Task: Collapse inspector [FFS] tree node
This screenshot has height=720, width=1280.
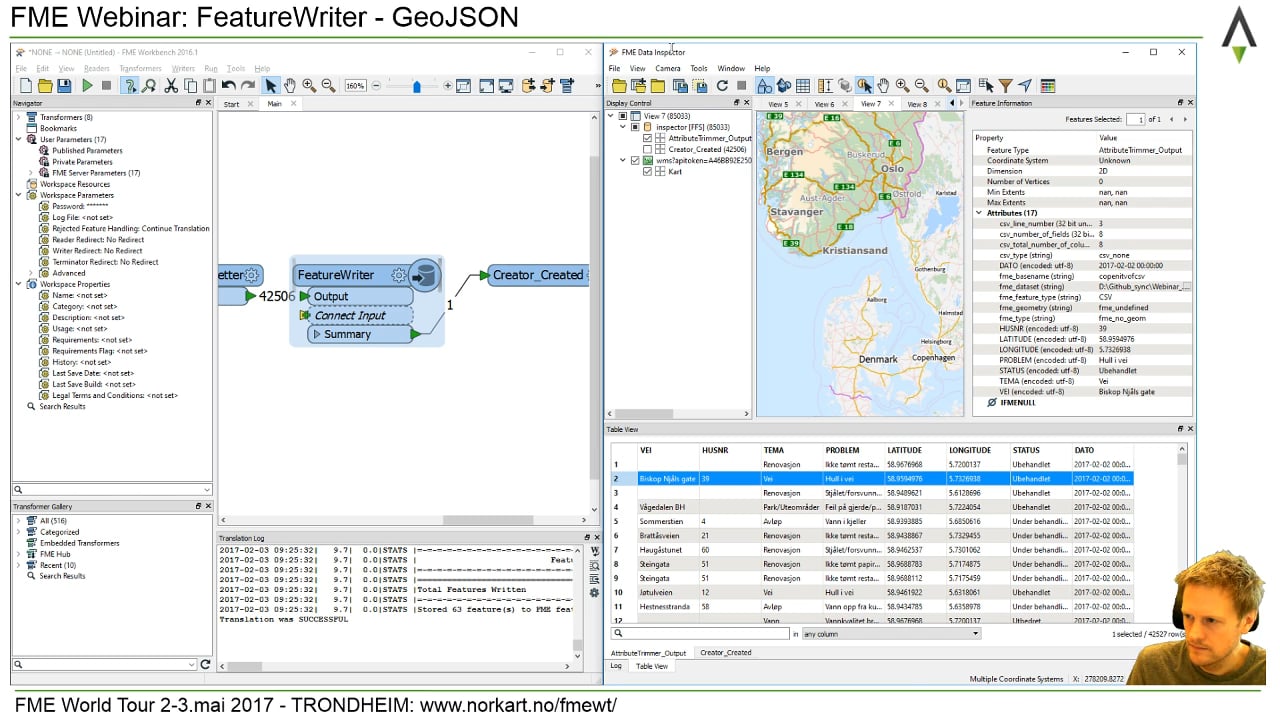Action: point(623,128)
